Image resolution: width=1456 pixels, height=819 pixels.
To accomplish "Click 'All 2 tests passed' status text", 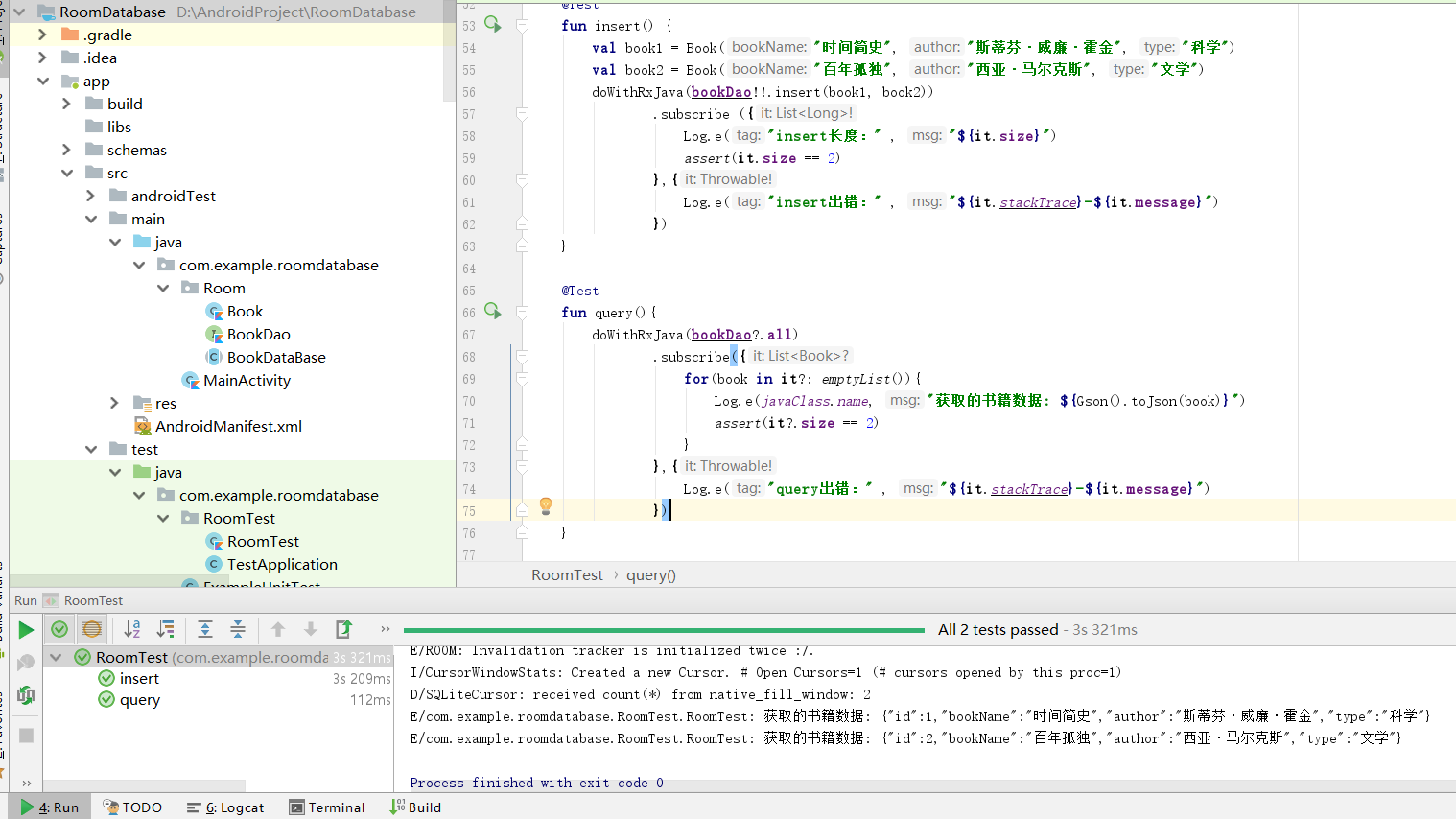I will click(x=998, y=629).
